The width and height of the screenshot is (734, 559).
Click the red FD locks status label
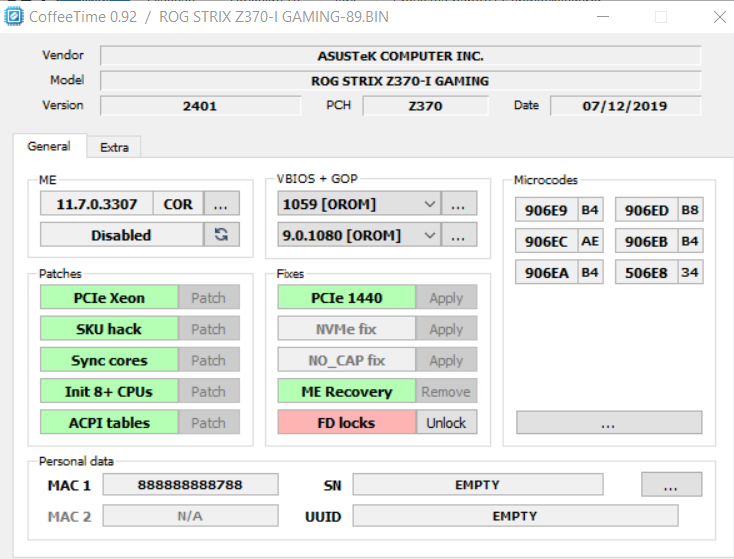pos(346,422)
